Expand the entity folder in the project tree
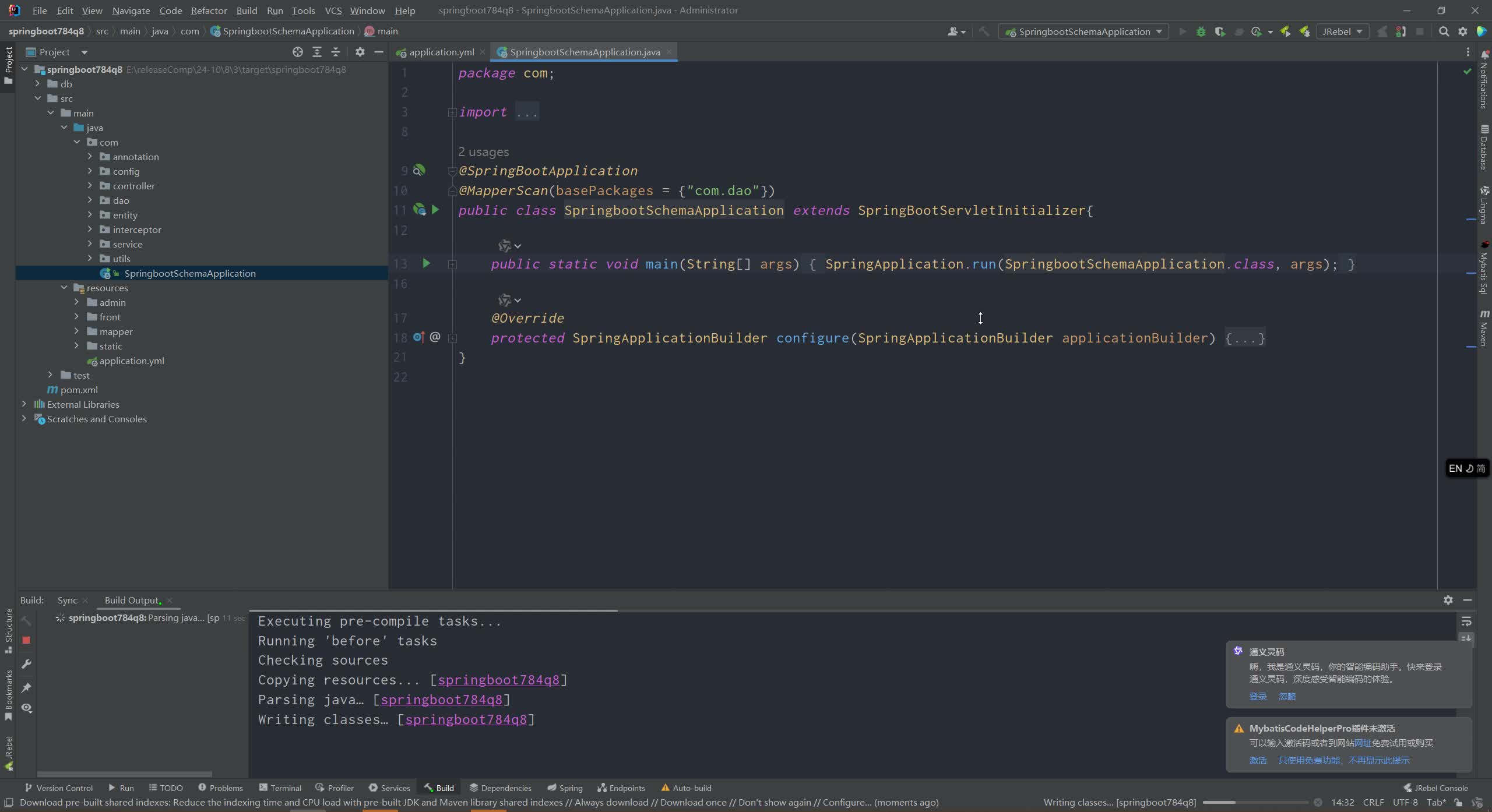 90,214
